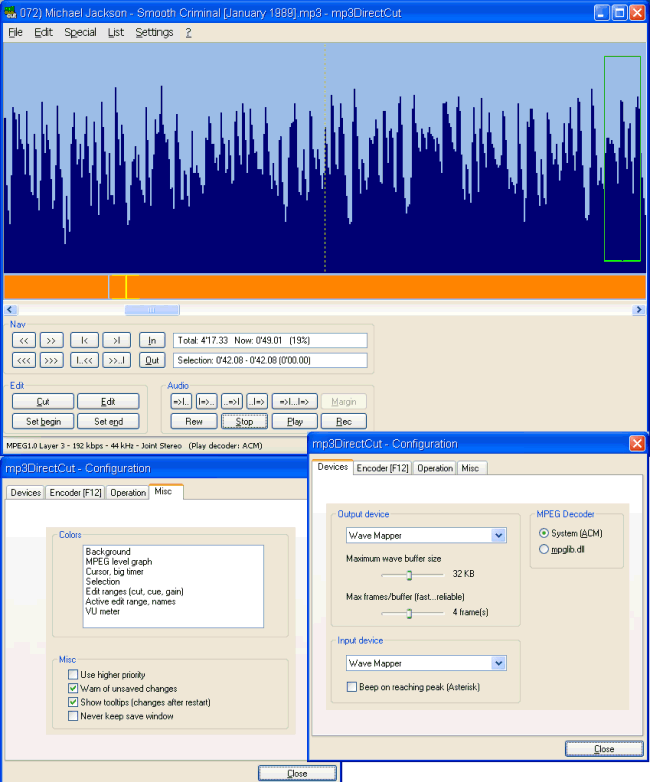The width and height of the screenshot is (650, 782).
Task: Select System (ACM) MPEG decoder radio
Action: (x=544, y=533)
